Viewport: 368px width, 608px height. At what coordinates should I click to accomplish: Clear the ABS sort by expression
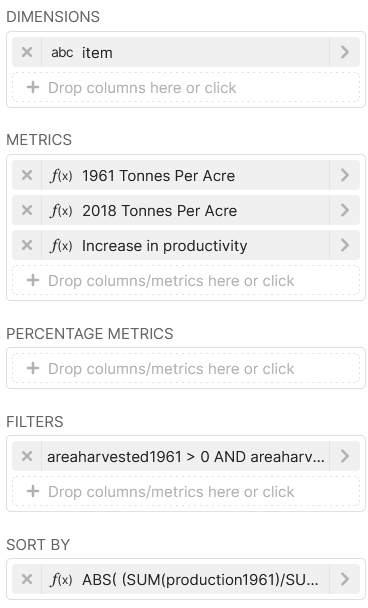27,579
